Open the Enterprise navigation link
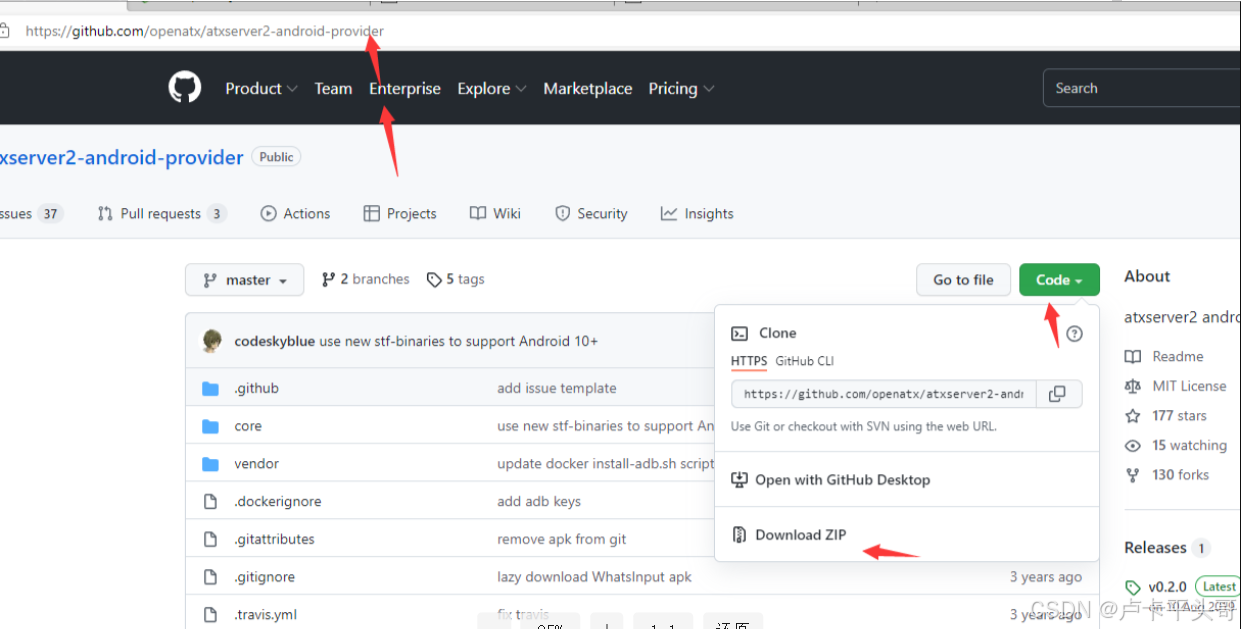Screen dimensions: 1241x629 [x=405, y=88]
